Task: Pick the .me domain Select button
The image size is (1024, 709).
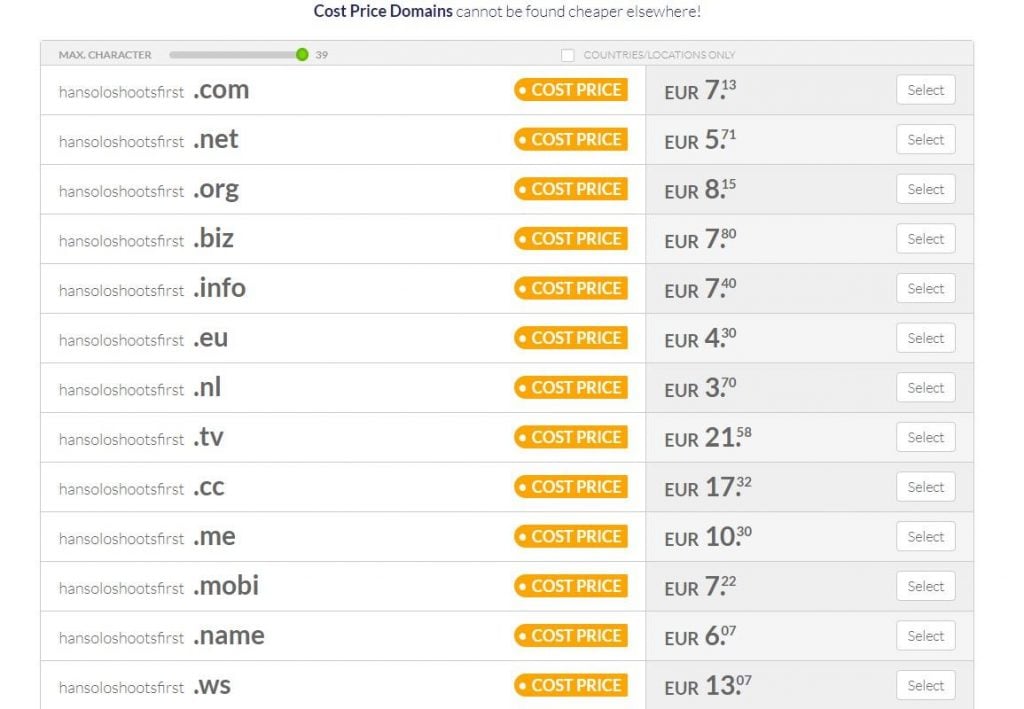Action: 925,536
